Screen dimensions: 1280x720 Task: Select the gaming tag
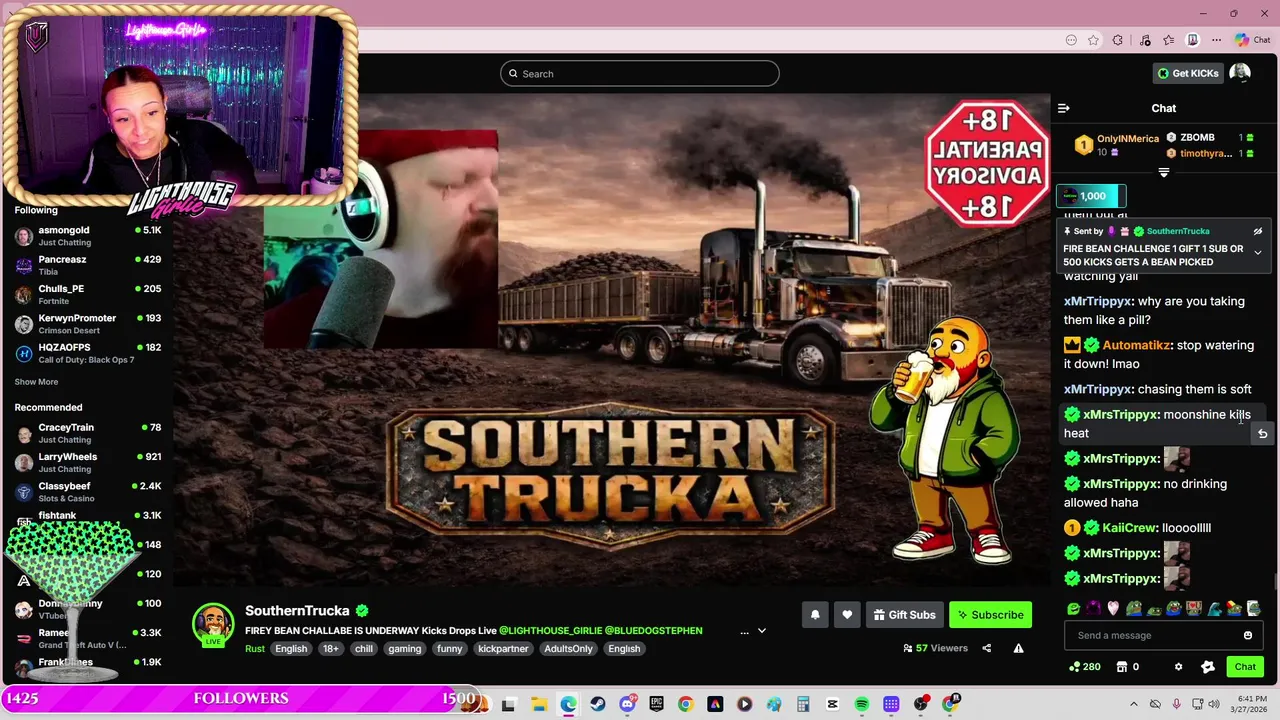pos(405,648)
